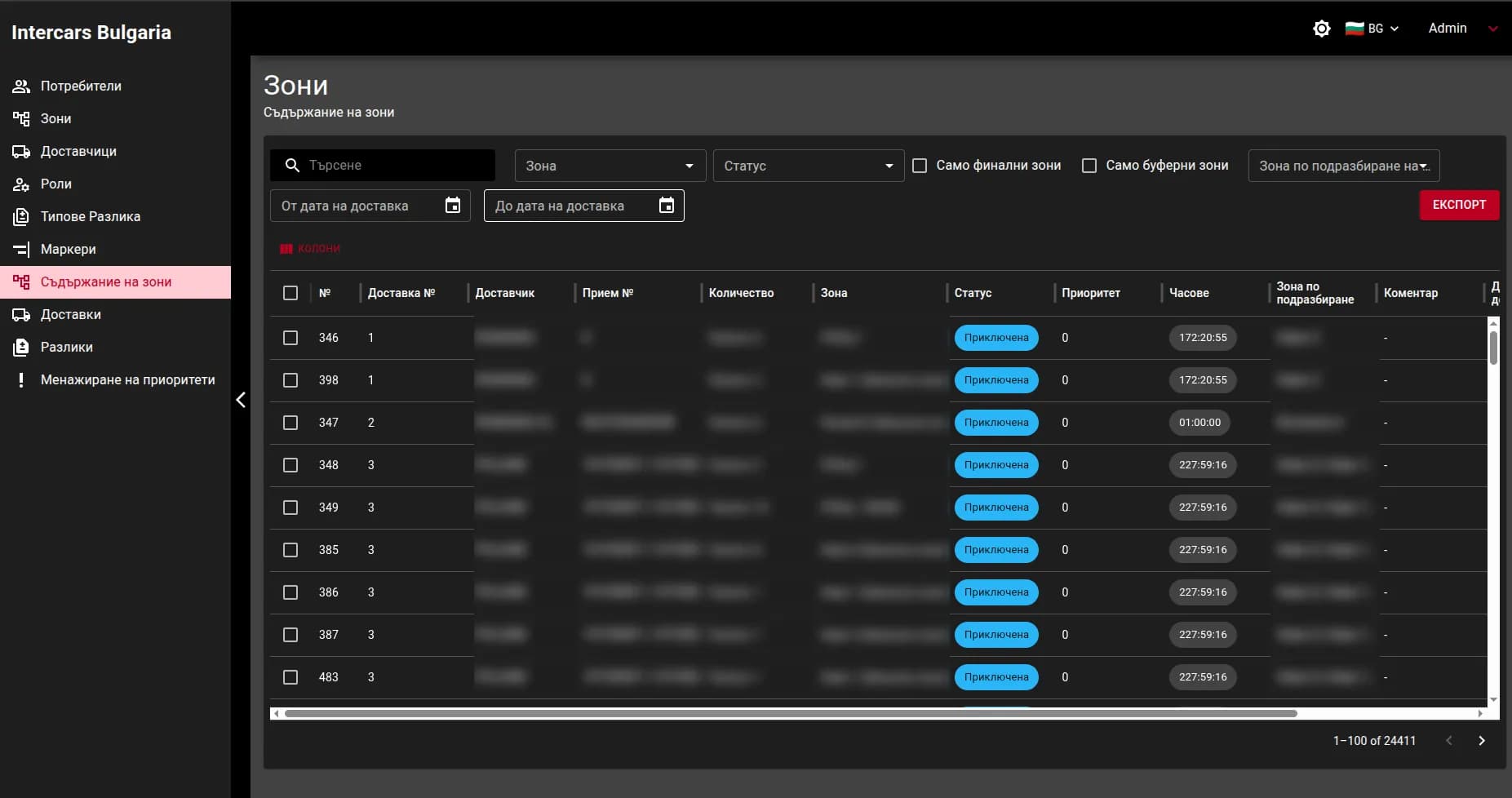Image resolution: width=1512 pixels, height=798 pixels.
Task: Click the 227:59:16 chip in row 386
Action: 1203,592
